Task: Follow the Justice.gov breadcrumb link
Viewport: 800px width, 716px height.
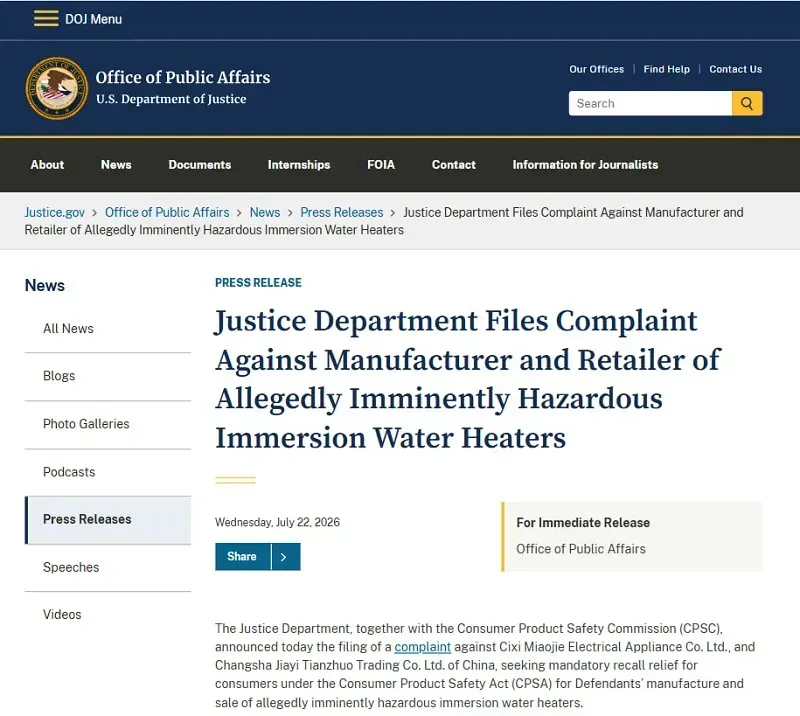Action: [x=55, y=212]
